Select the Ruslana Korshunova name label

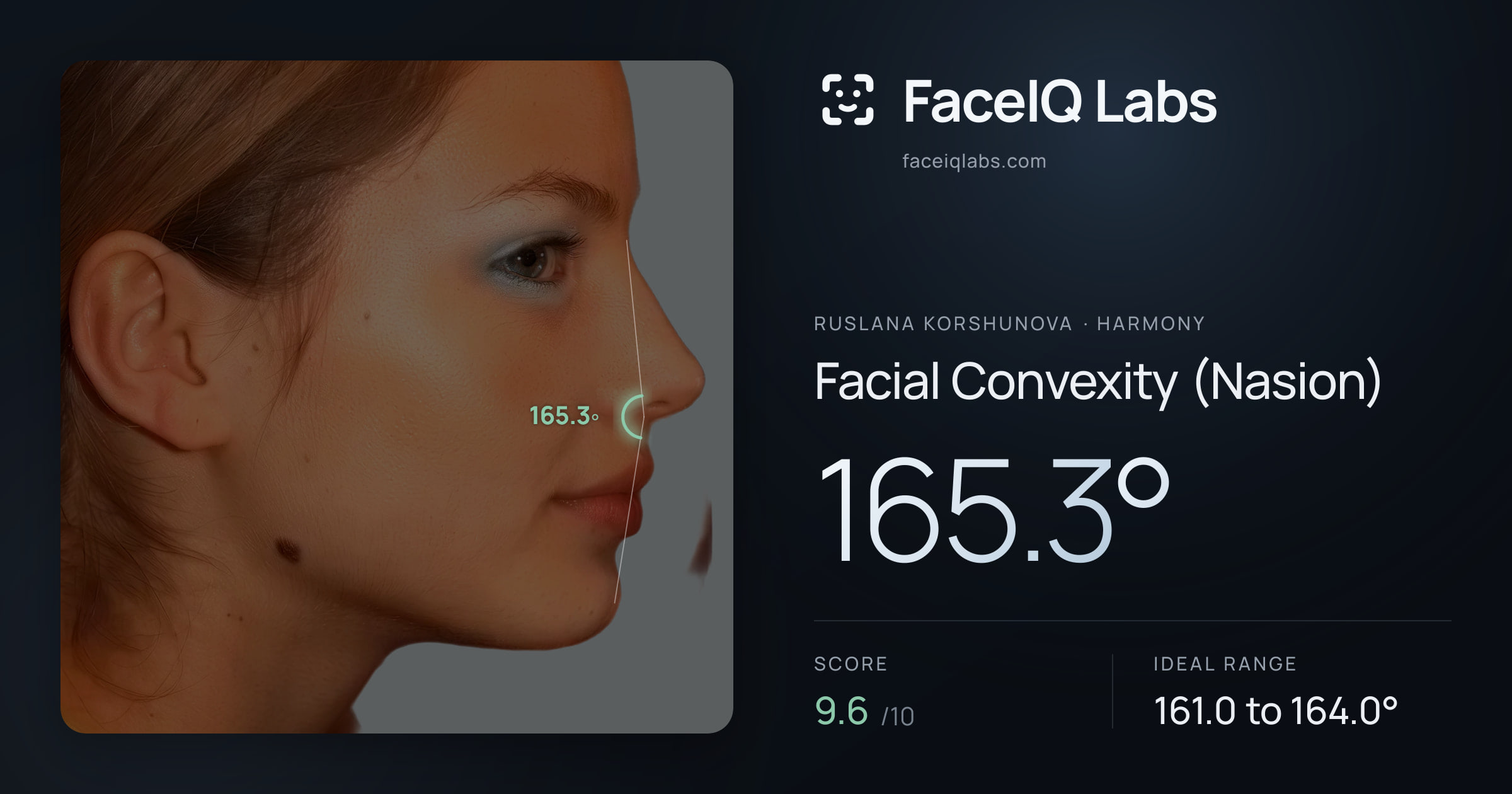pos(942,323)
